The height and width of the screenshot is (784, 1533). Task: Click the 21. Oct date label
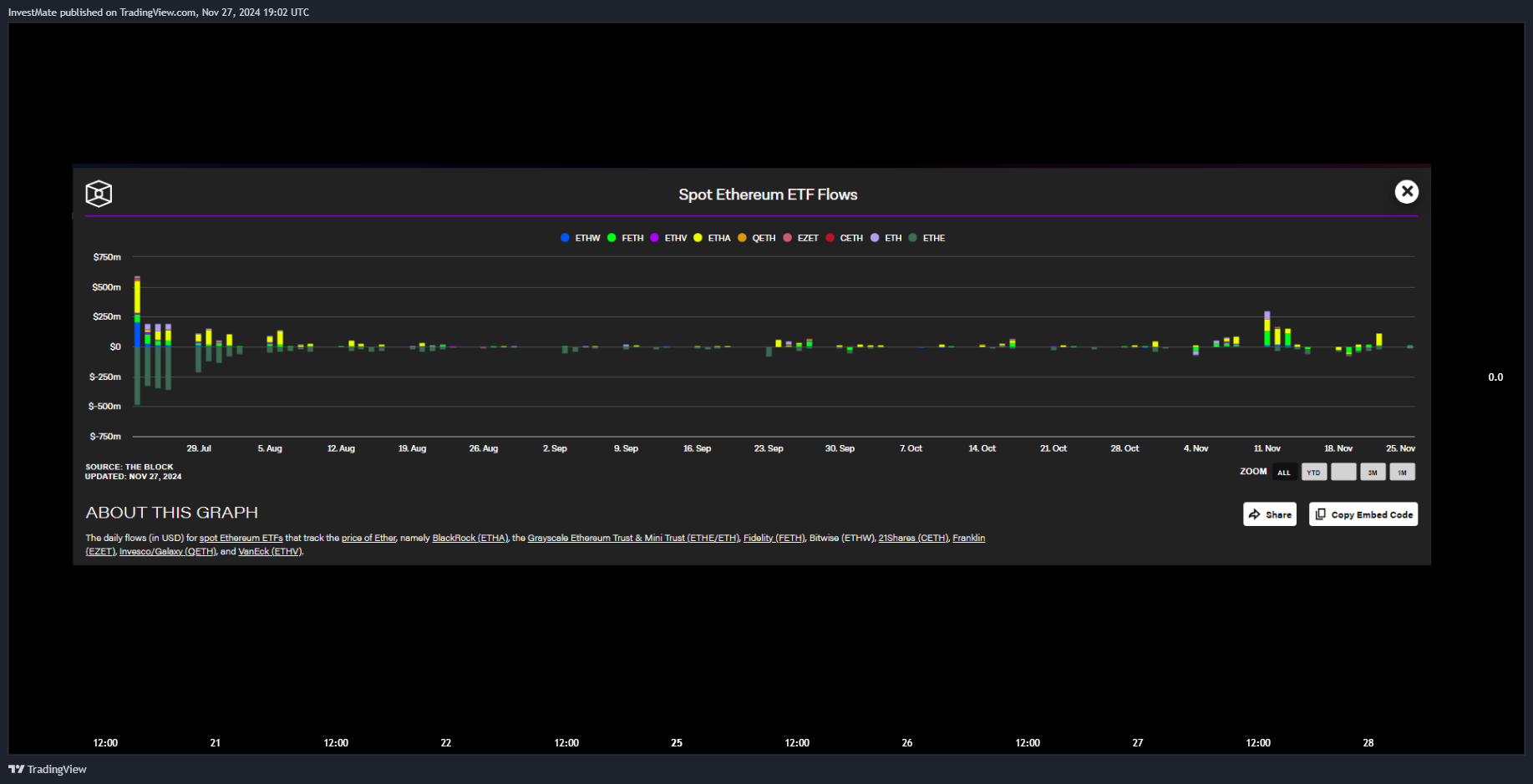coord(1053,448)
